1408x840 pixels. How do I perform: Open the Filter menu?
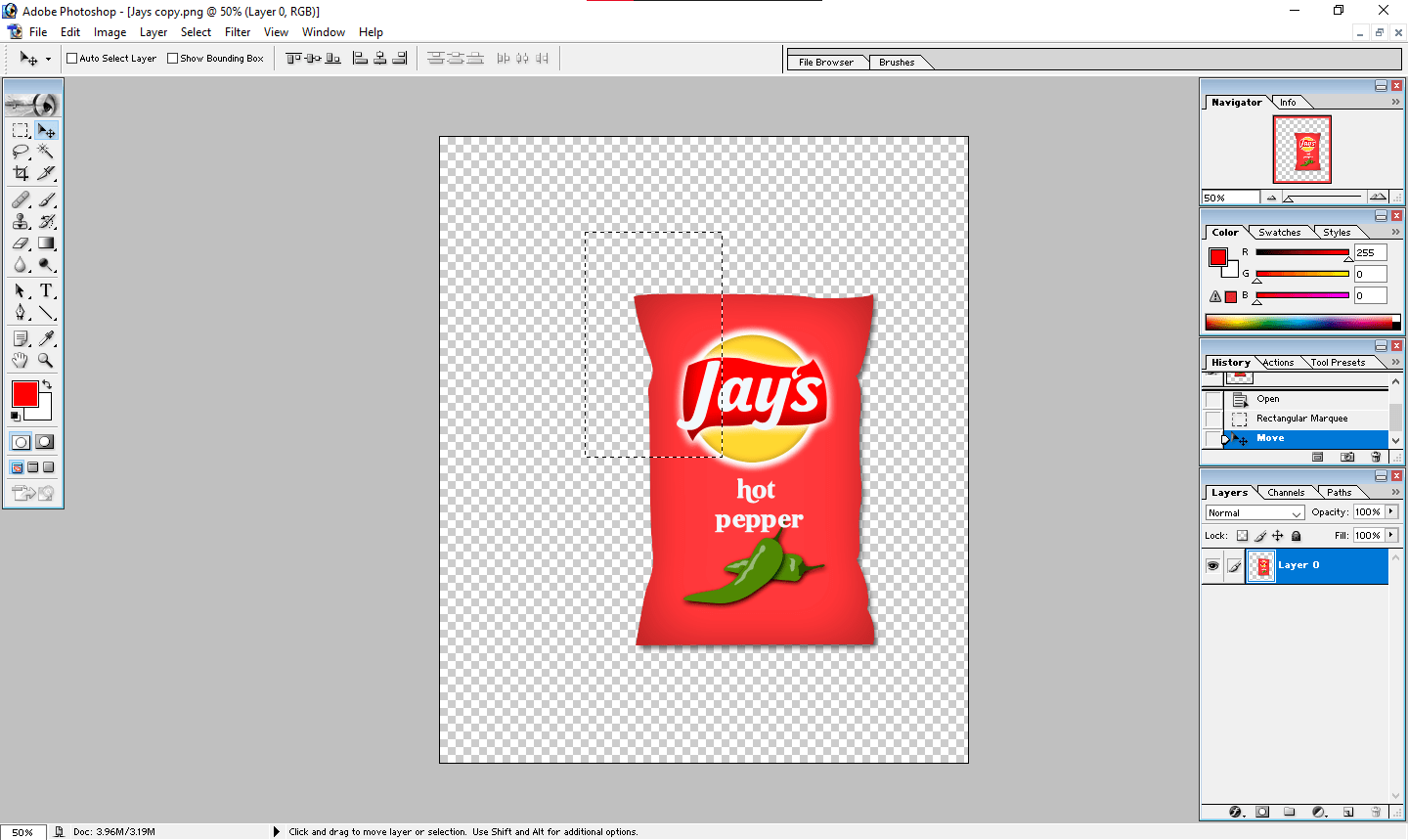[x=238, y=32]
